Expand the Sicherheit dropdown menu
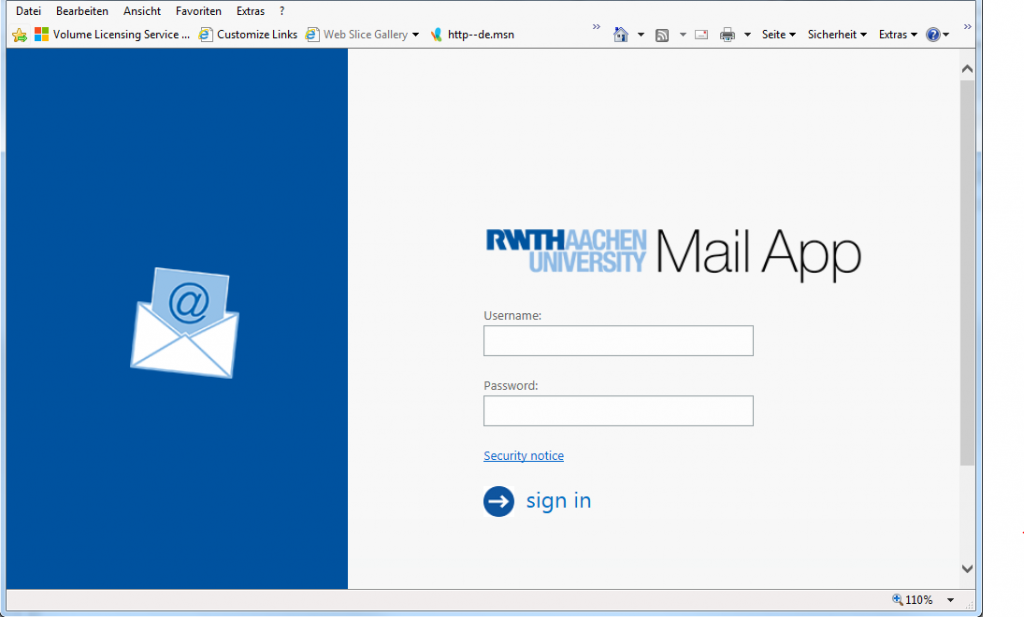Screen dimensions: 1024x617 click(x=838, y=35)
